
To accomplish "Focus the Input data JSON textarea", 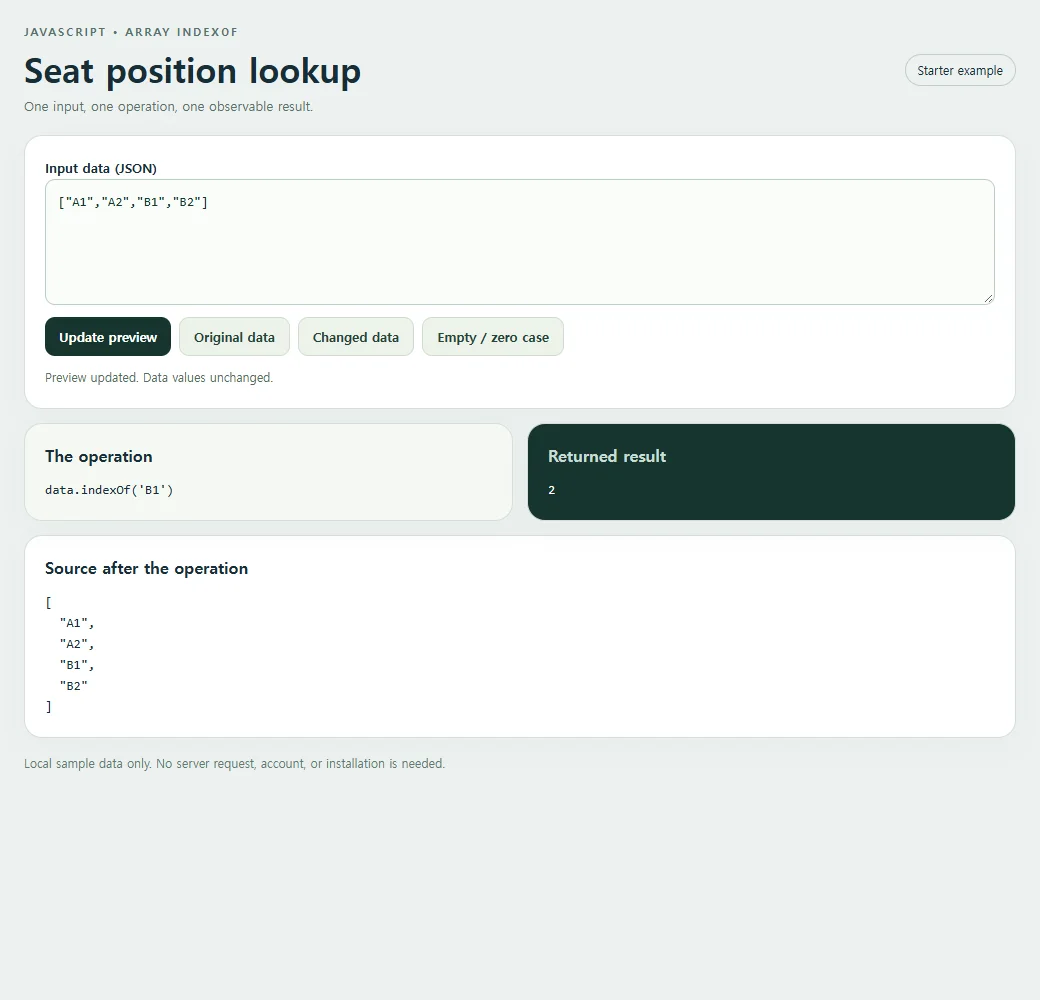I will pyautogui.click(x=519, y=242).
